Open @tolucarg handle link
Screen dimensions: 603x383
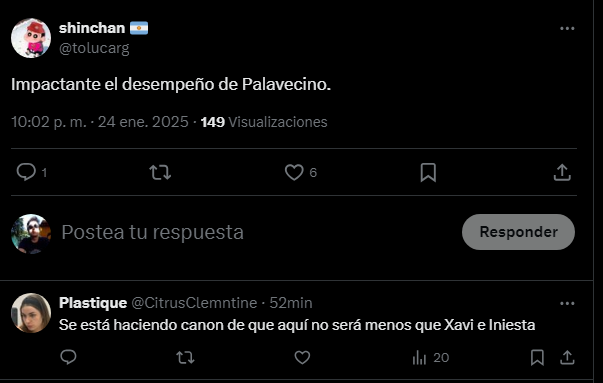click(x=94, y=48)
